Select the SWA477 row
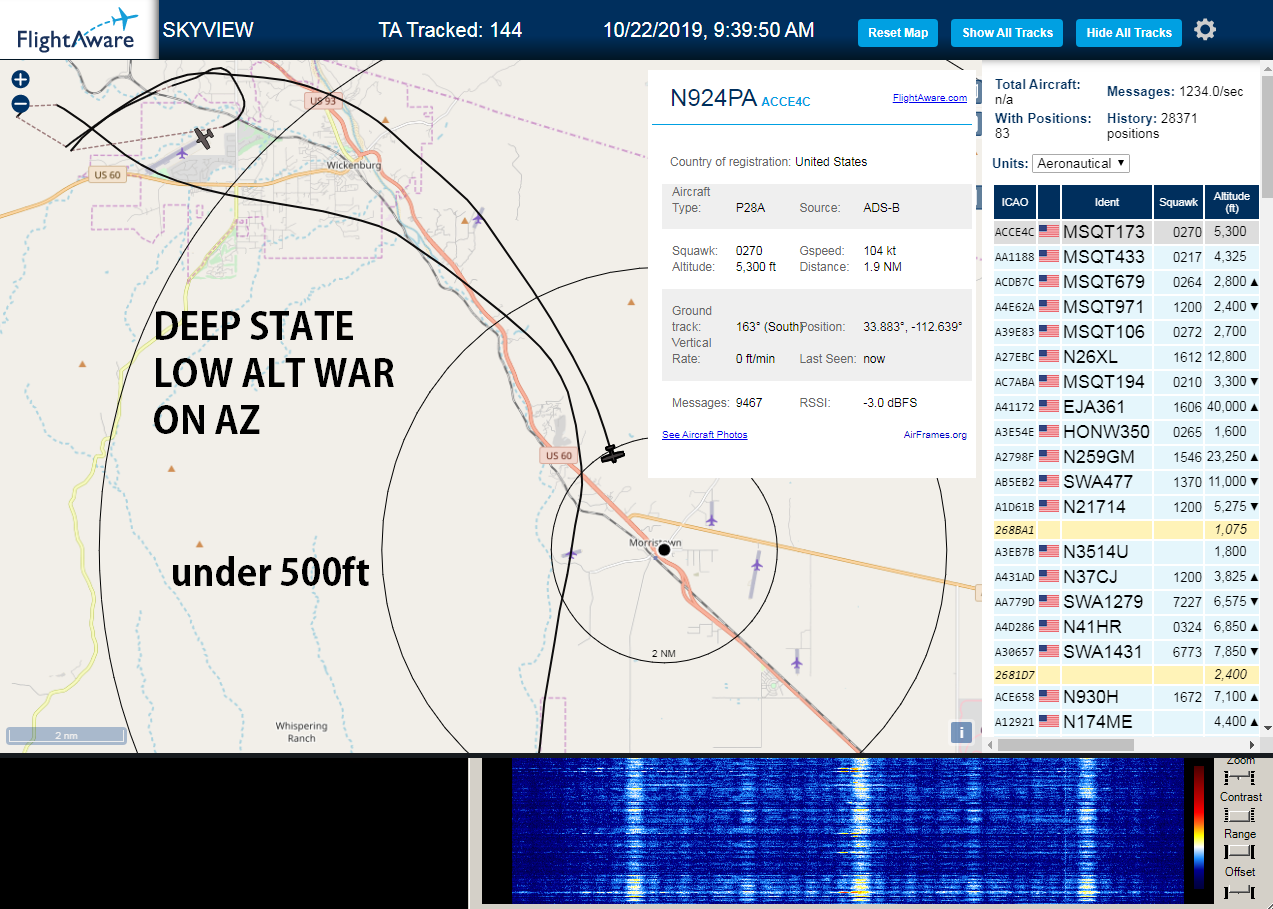Screen dimensions: 1273x909 [1127, 482]
